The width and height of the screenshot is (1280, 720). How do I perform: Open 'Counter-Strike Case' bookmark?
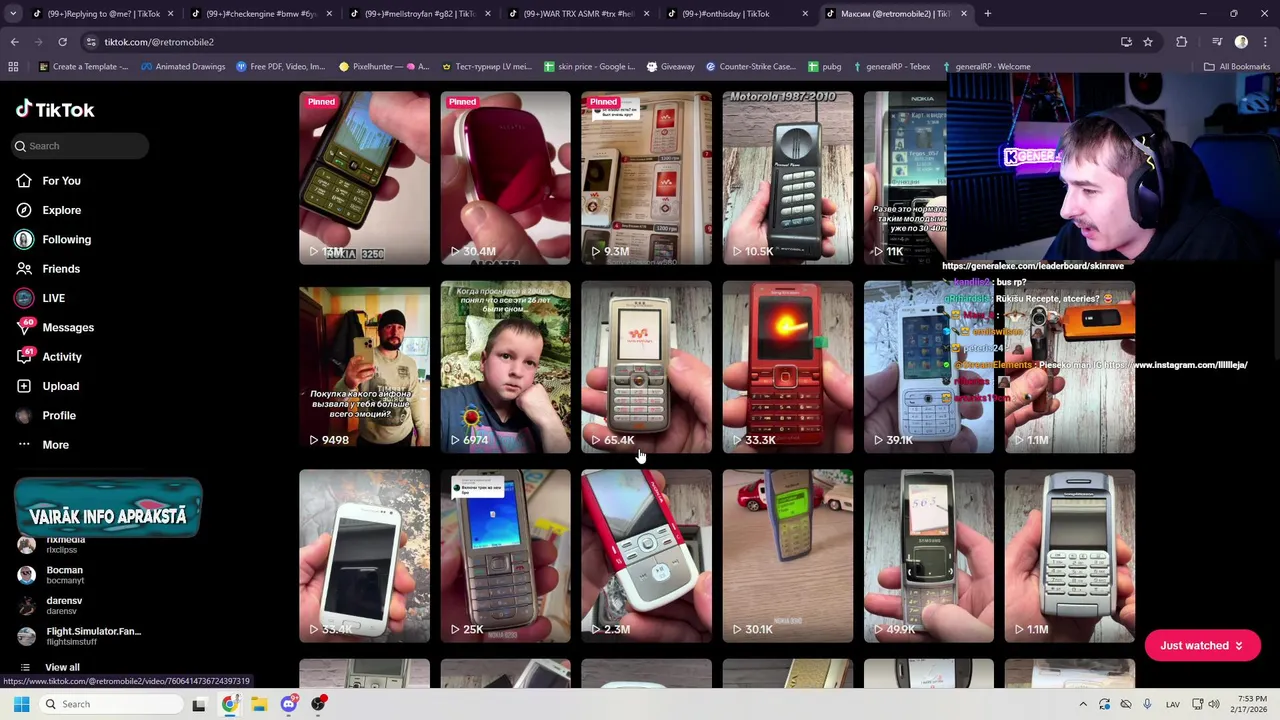[750, 67]
